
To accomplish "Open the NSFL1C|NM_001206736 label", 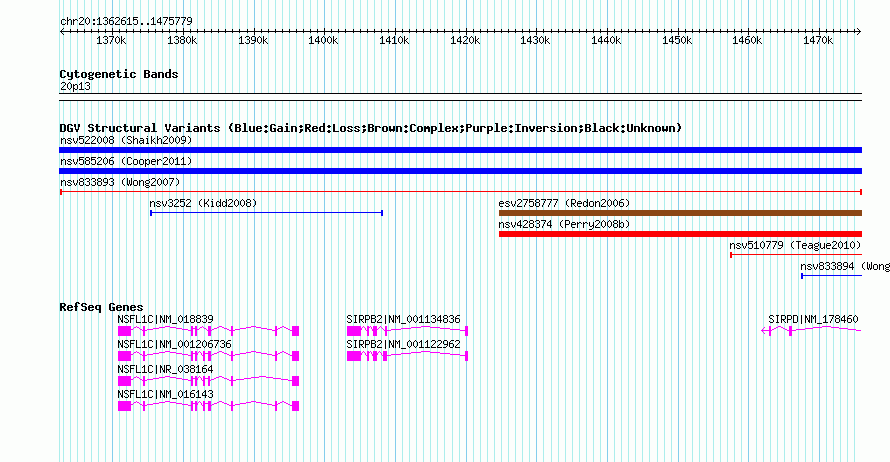I will tap(174, 345).
